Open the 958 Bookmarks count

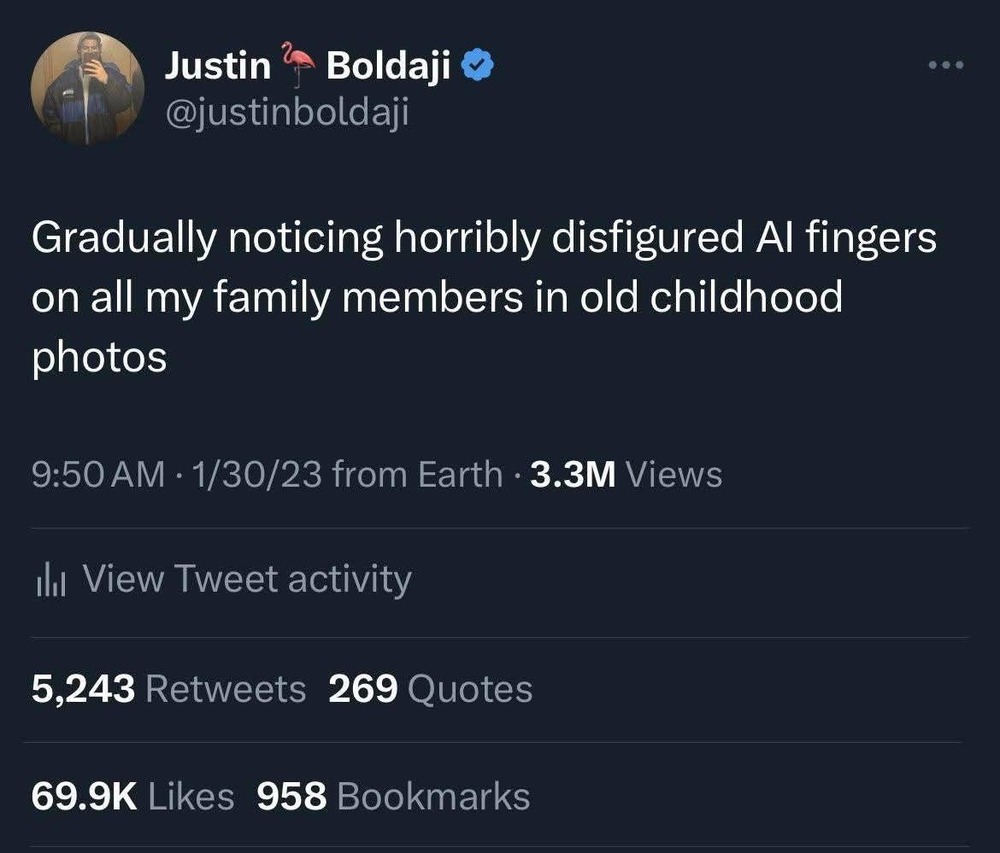pyautogui.click(x=393, y=796)
